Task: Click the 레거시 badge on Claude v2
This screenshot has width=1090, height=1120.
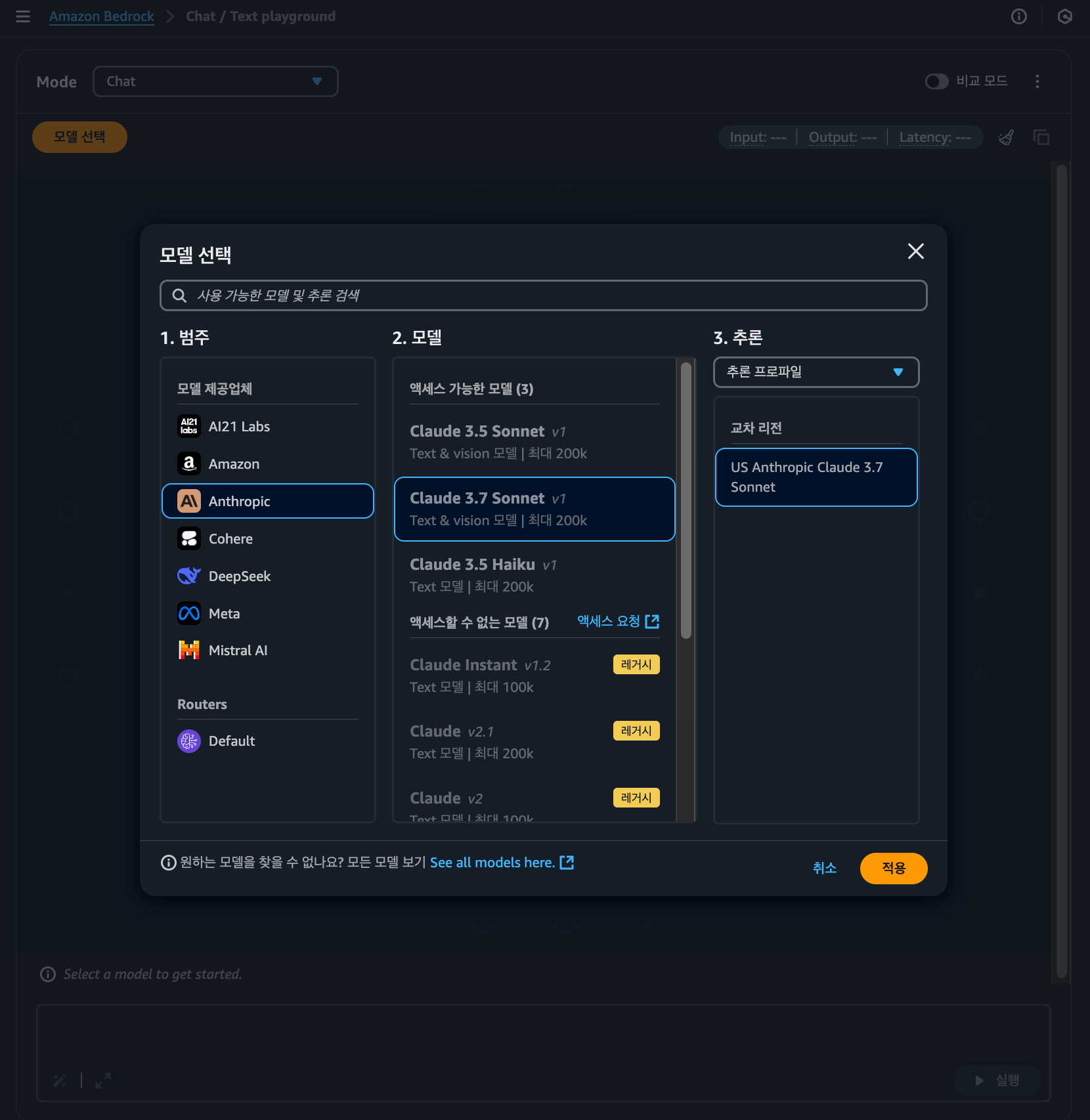Action: tap(636, 798)
